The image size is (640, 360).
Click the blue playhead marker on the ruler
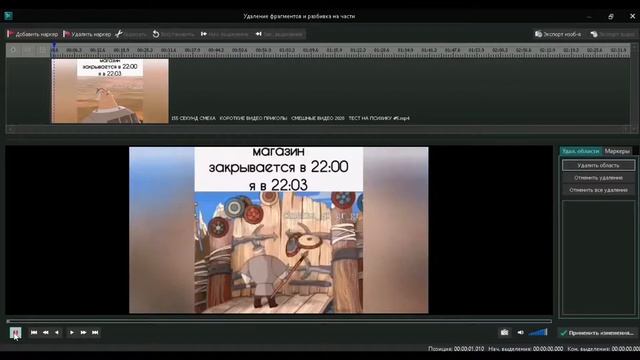[54, 46]
